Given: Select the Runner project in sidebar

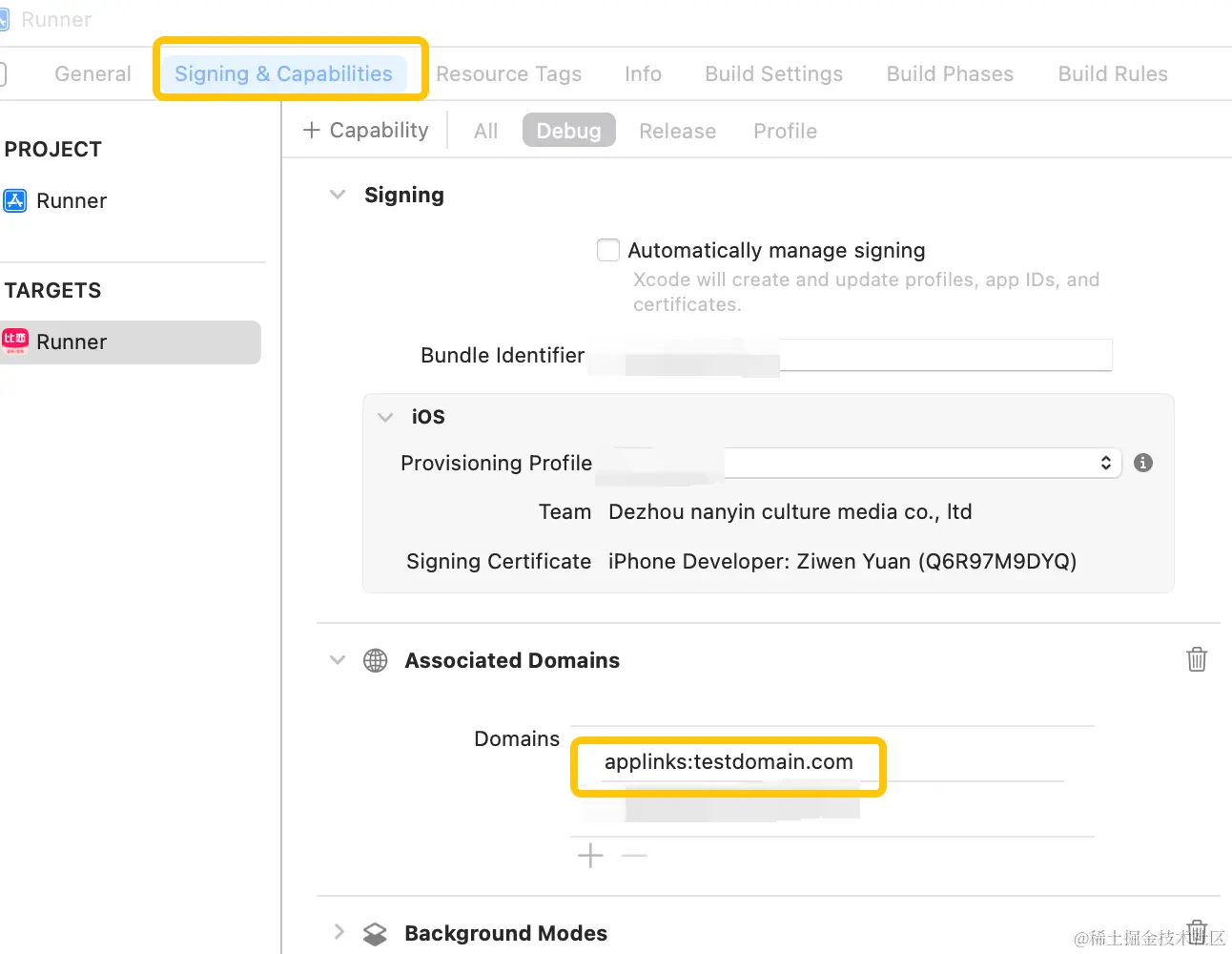Looking at the screenshot, I should 72,200.
